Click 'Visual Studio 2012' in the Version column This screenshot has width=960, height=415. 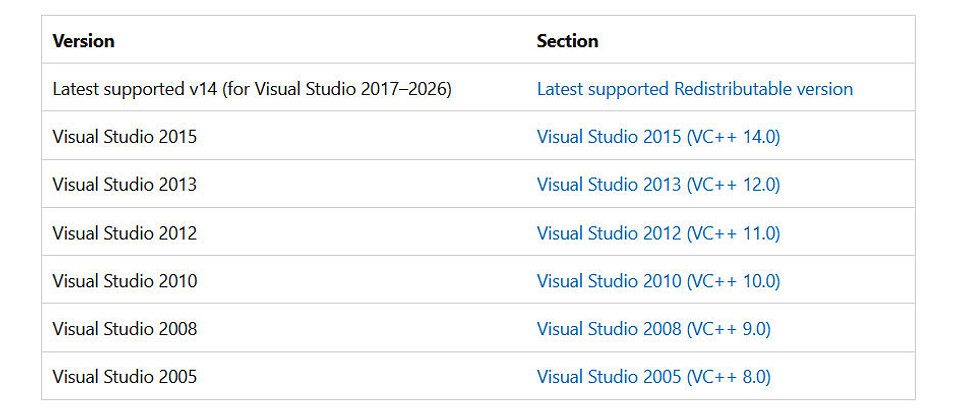click(x=124, y=233)
